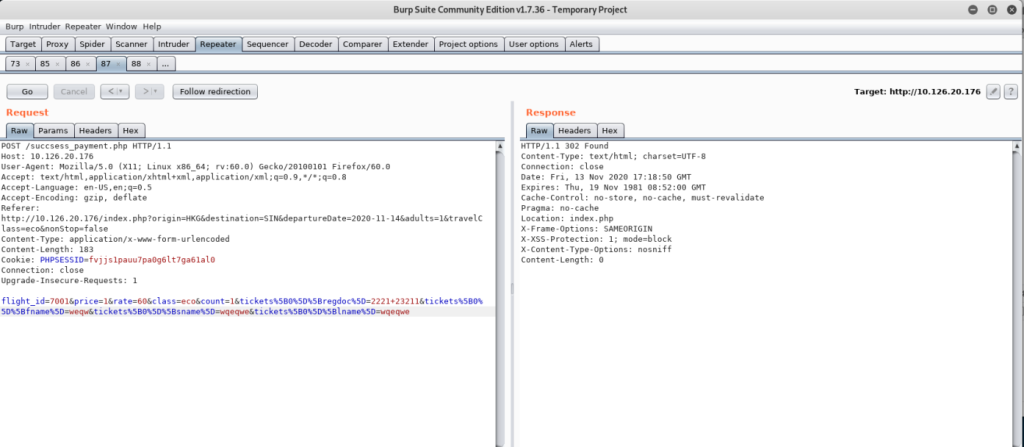Click the request pane vertical scrollbar
Viewport: 1024px width, 447px height.
click(x=500, y=294)
